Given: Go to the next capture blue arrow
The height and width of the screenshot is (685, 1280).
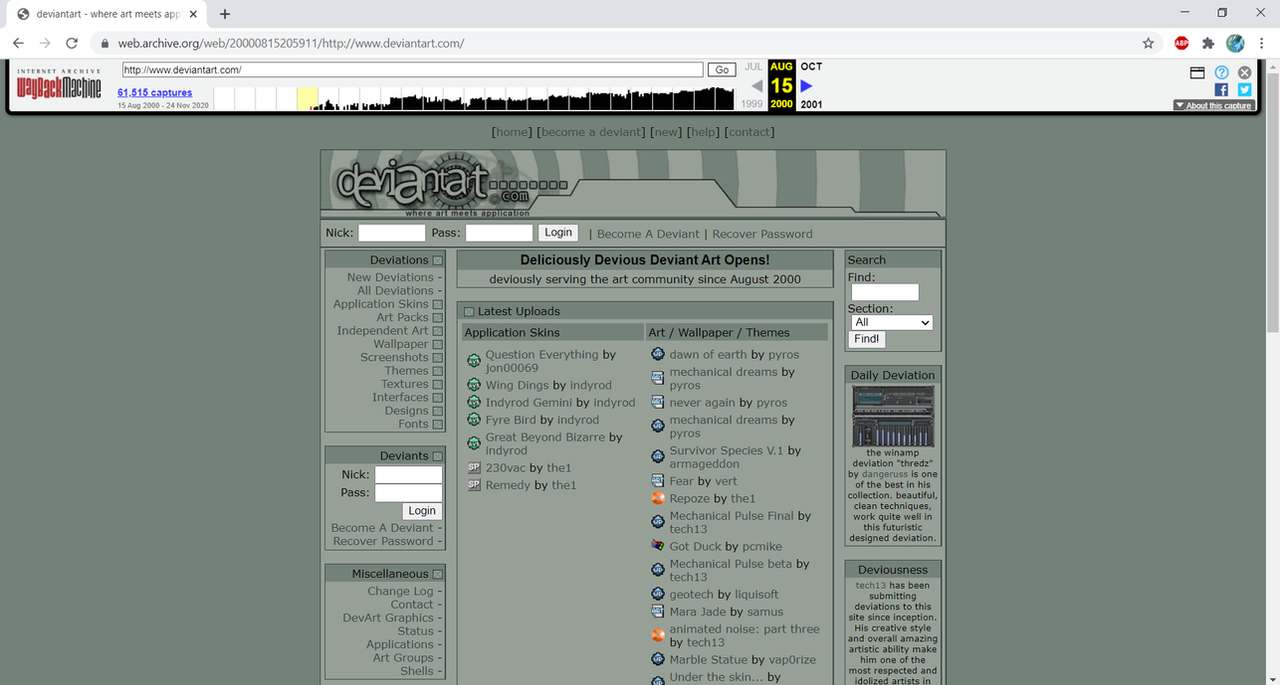Looking at the screenshot, I should point(806,86).
